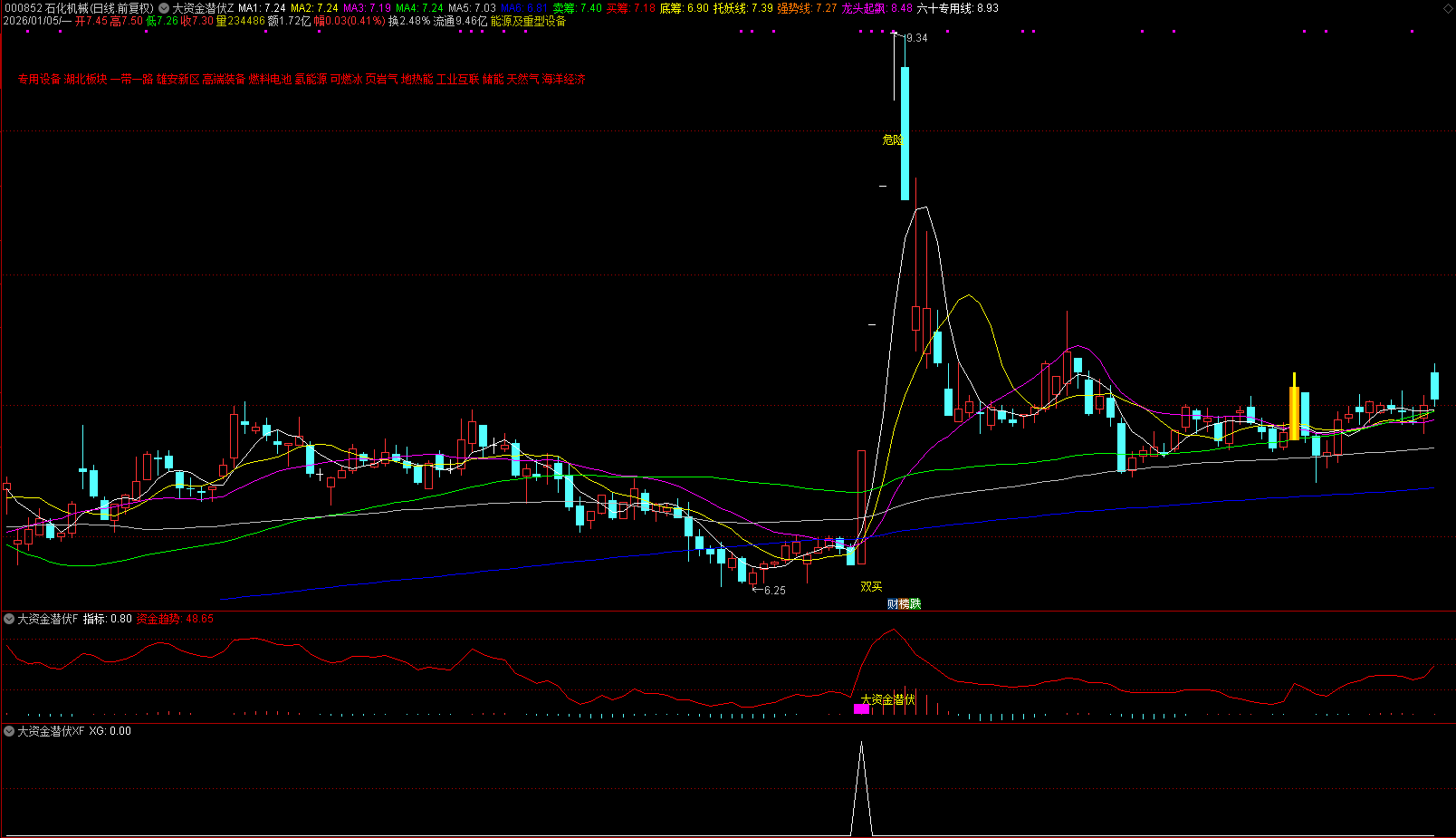Click the 能源及重型设备 industry label
This screenshot has height=838, width=1456.
[x=528, y=21]
